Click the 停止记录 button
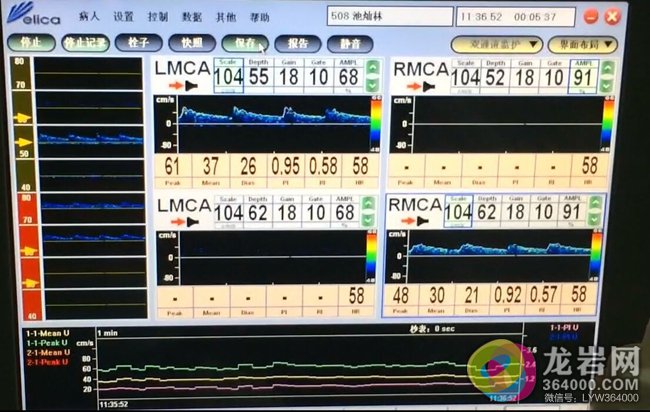Viewport: 650px width, 412px height. pos(85,43)
